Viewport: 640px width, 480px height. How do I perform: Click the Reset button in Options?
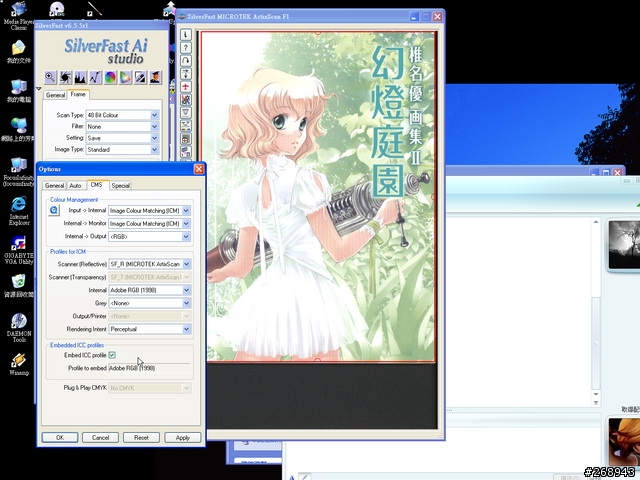coord(141,438)
